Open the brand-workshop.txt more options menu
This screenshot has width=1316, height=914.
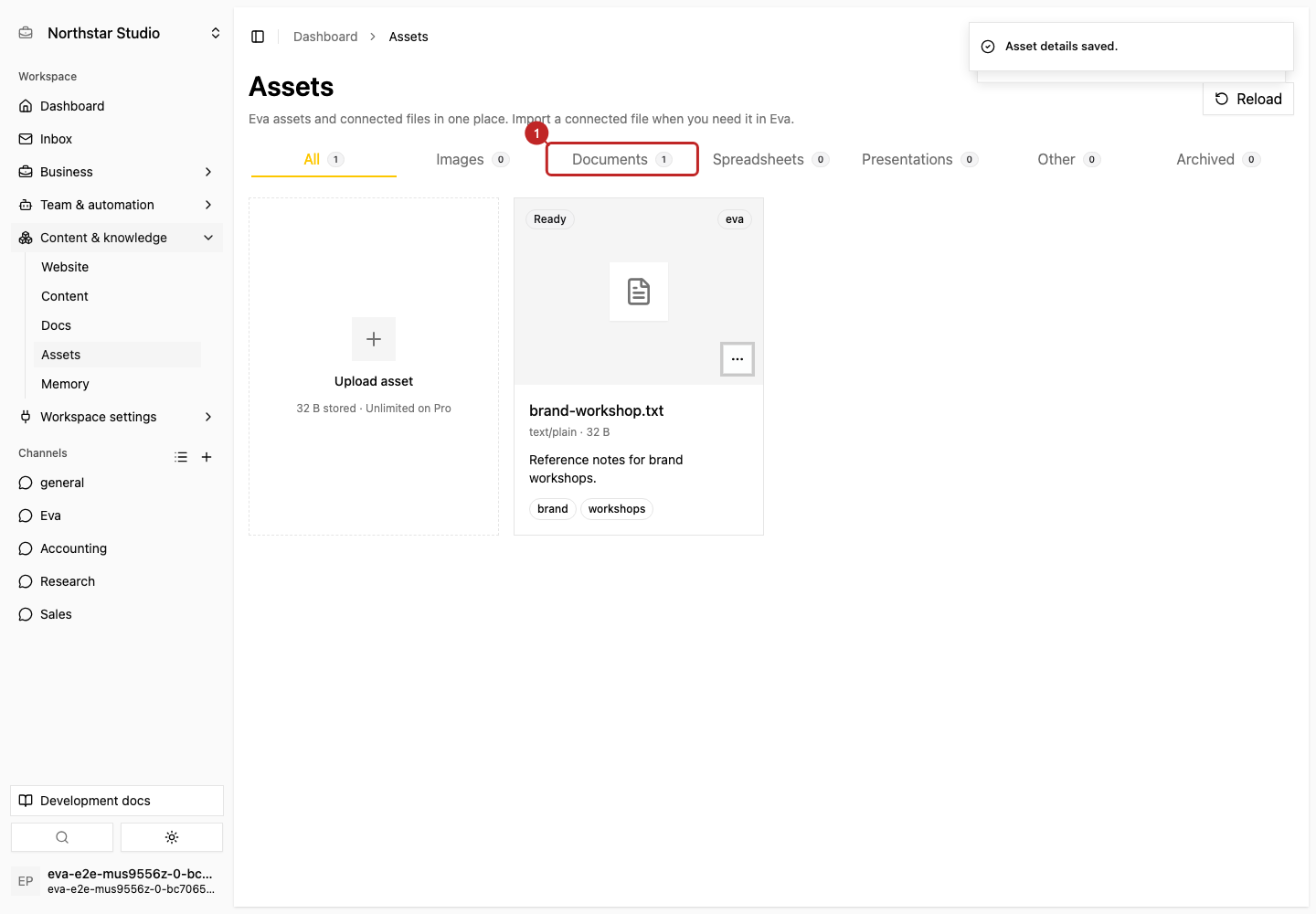pyautogui.click(x=738, y=359)
